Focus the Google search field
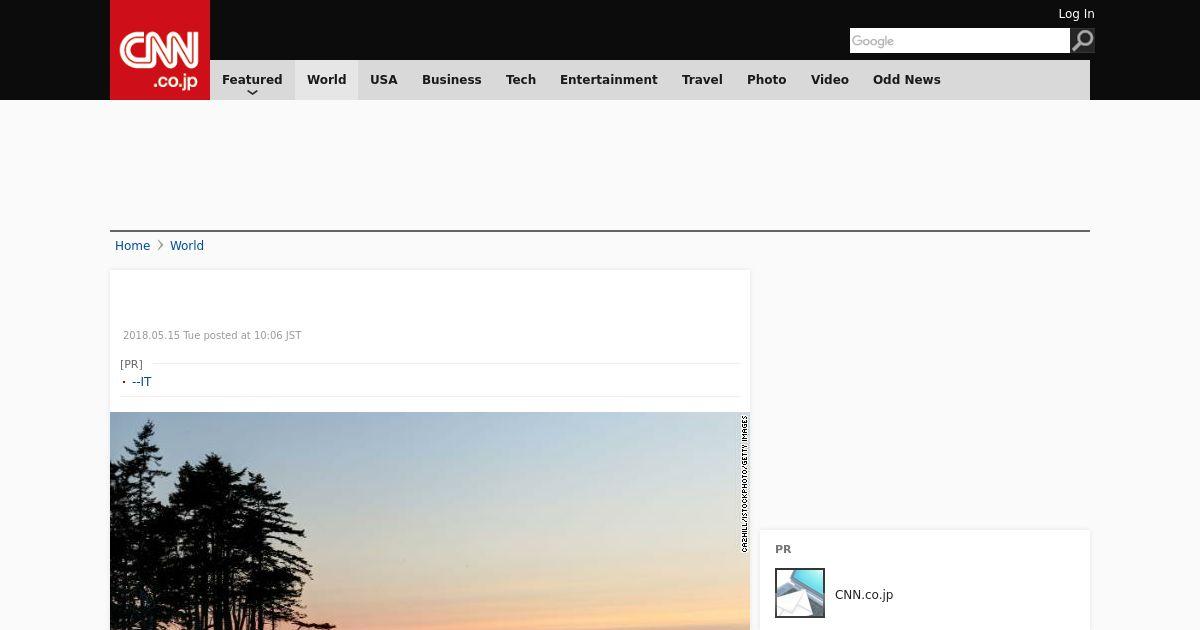Image resolution: width=1200 pixels, height=630 pixels. 960,40
